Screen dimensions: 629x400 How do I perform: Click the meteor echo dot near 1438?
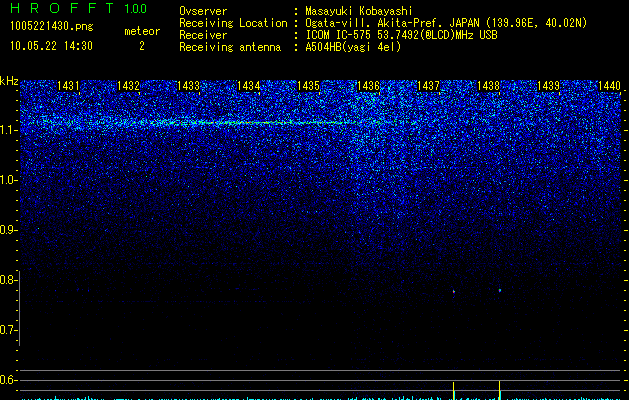click(500, 290)
